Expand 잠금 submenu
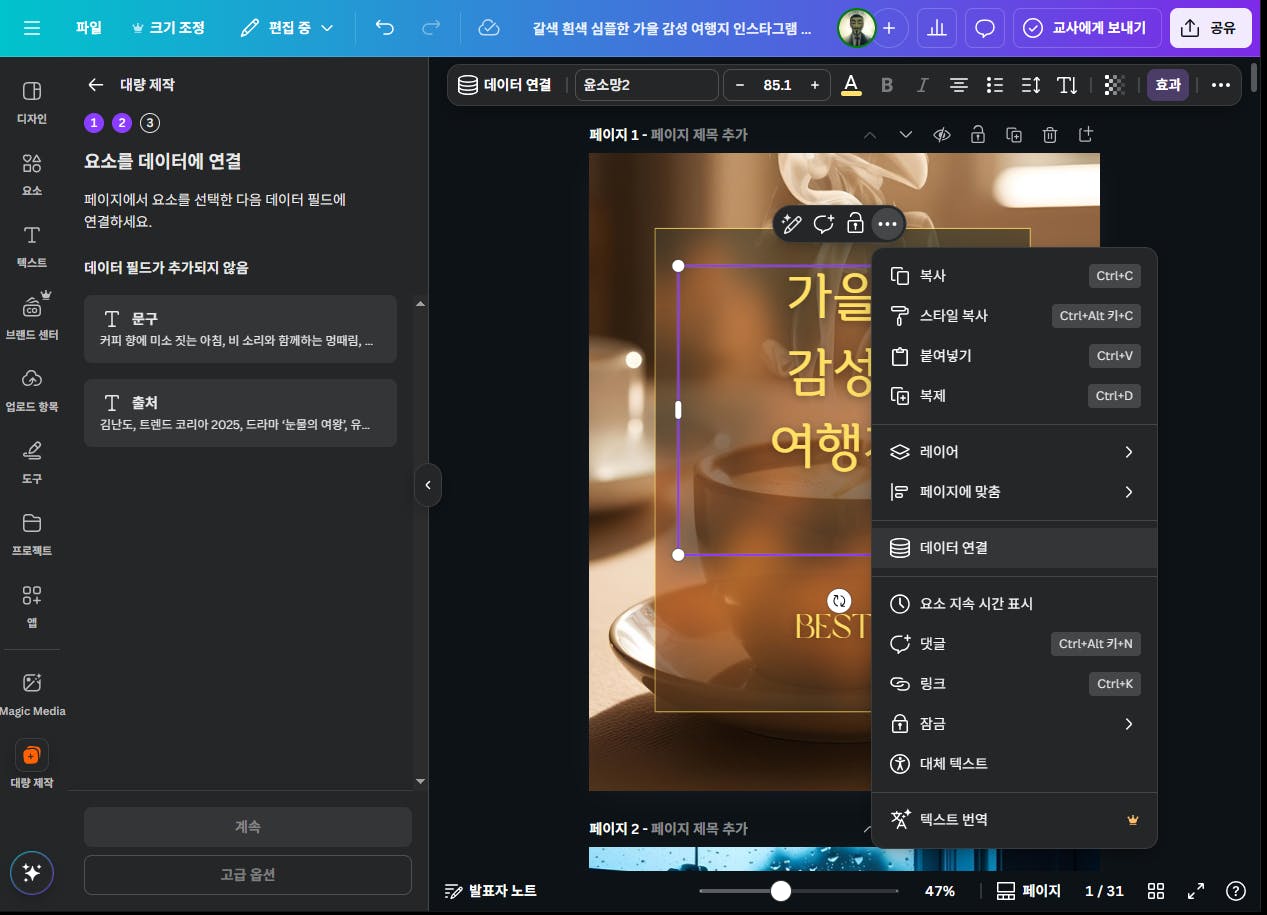 [1014, 724]
